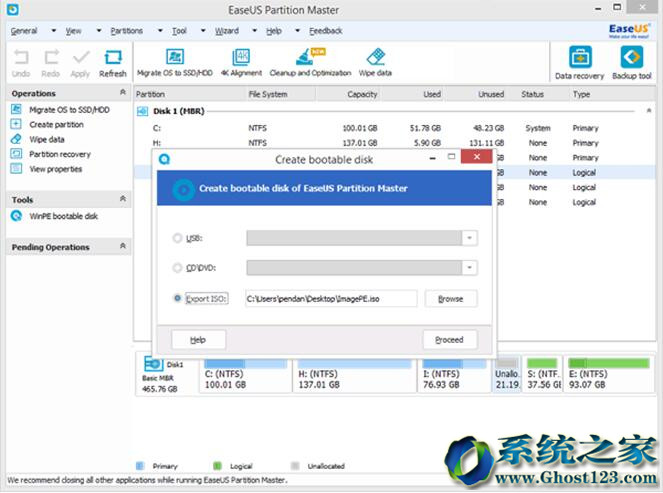This screenshot has width=663, height=493.
Task: Click the Disk1 Basic MBR disk map icon
Action: coord(153,364)
